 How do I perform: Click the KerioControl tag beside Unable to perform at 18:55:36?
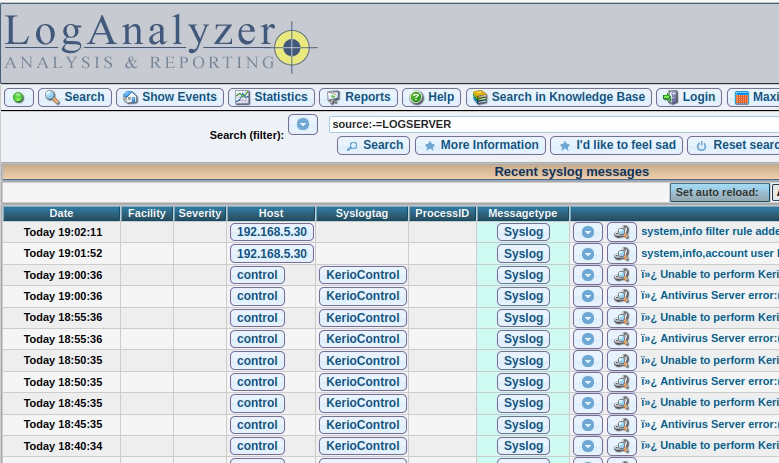[x=363, y=318]
